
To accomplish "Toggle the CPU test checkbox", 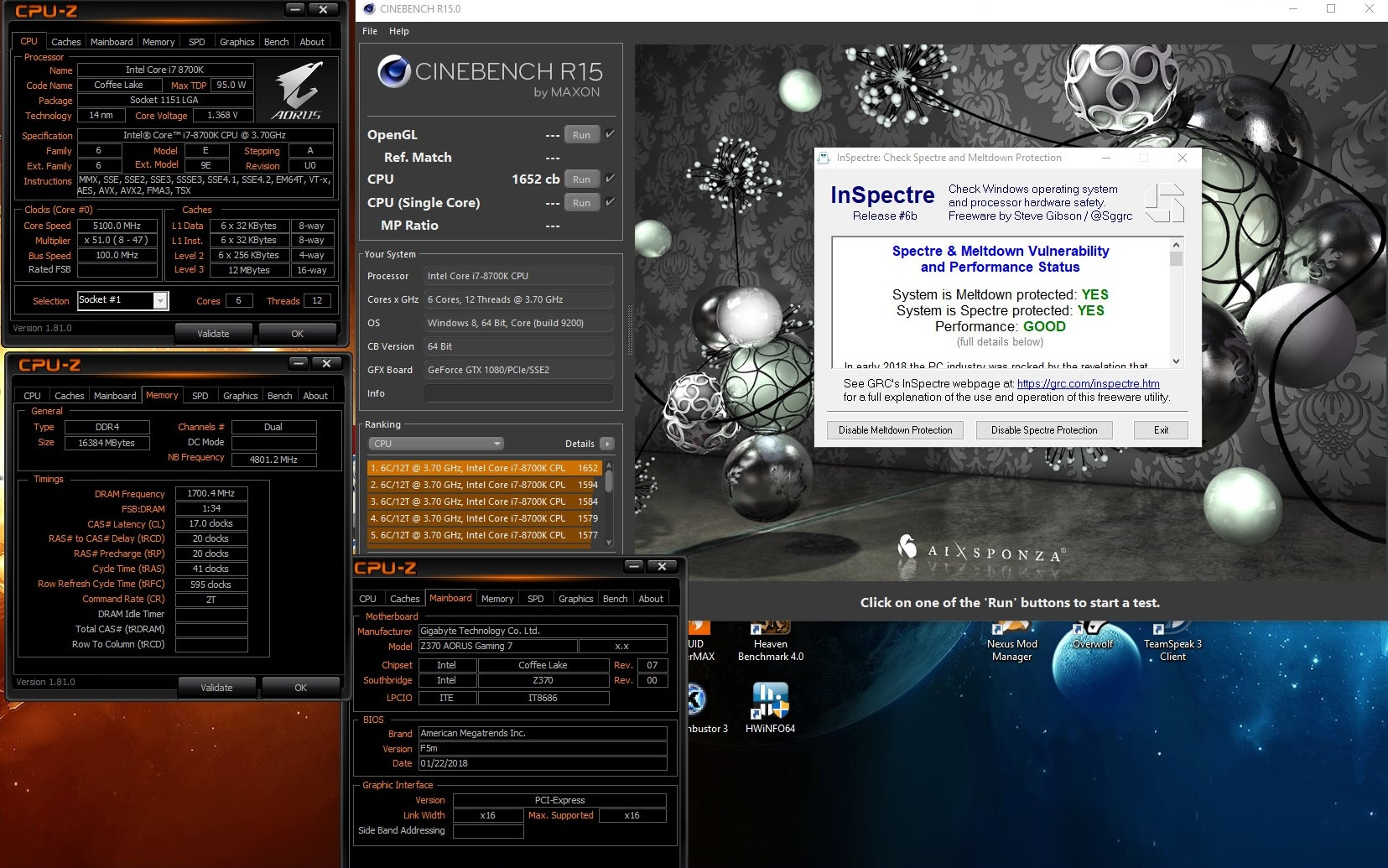I will coord(610,179).
